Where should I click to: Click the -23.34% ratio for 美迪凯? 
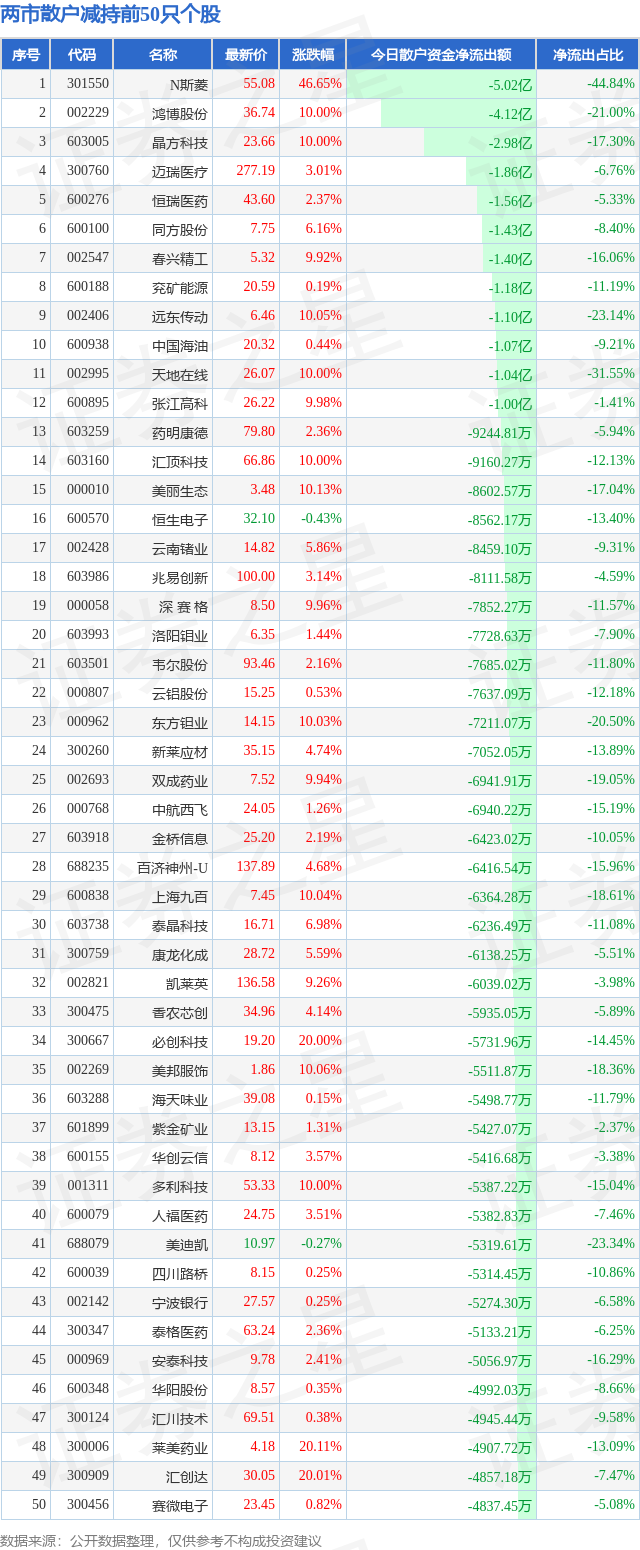coord(611,1244)
